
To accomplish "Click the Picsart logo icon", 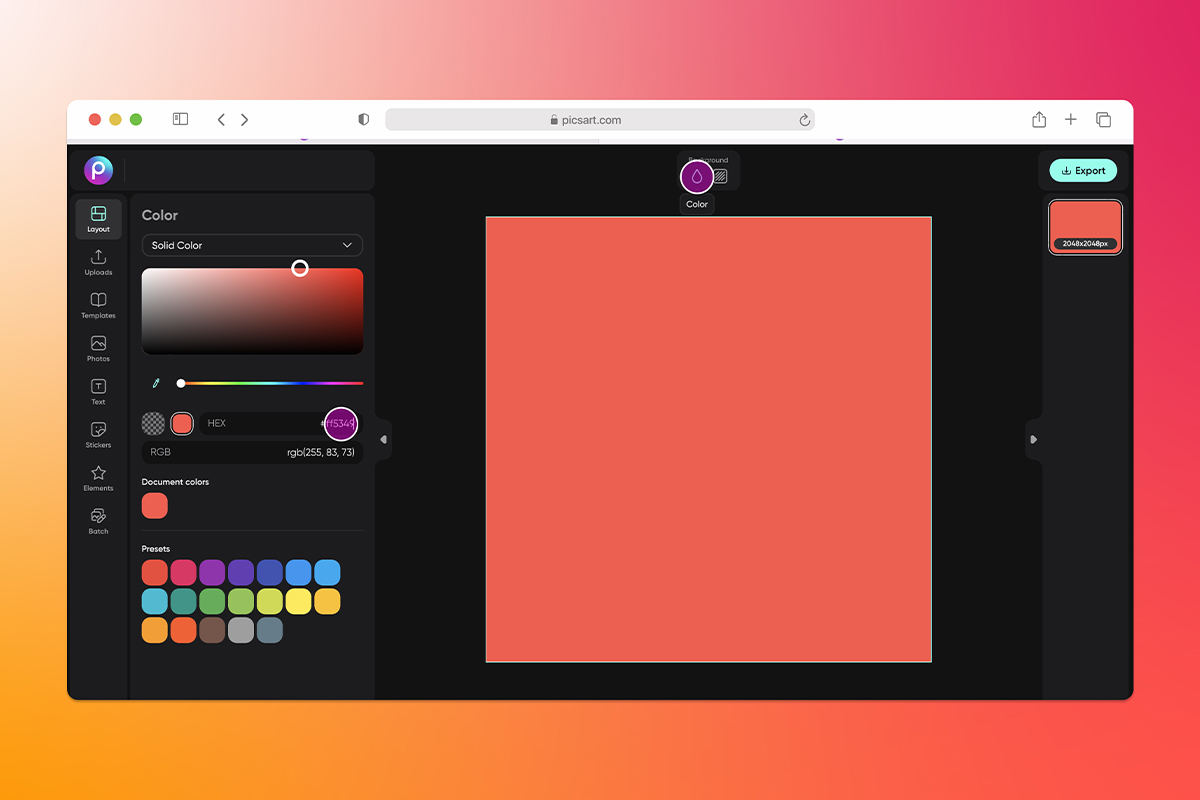I will pos(98,170).
